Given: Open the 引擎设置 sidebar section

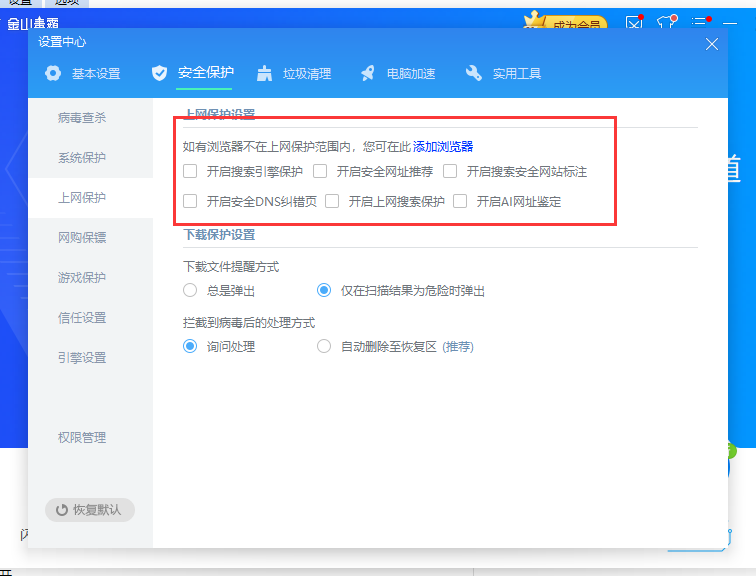Looking at the screenshot, I should 91,358.
